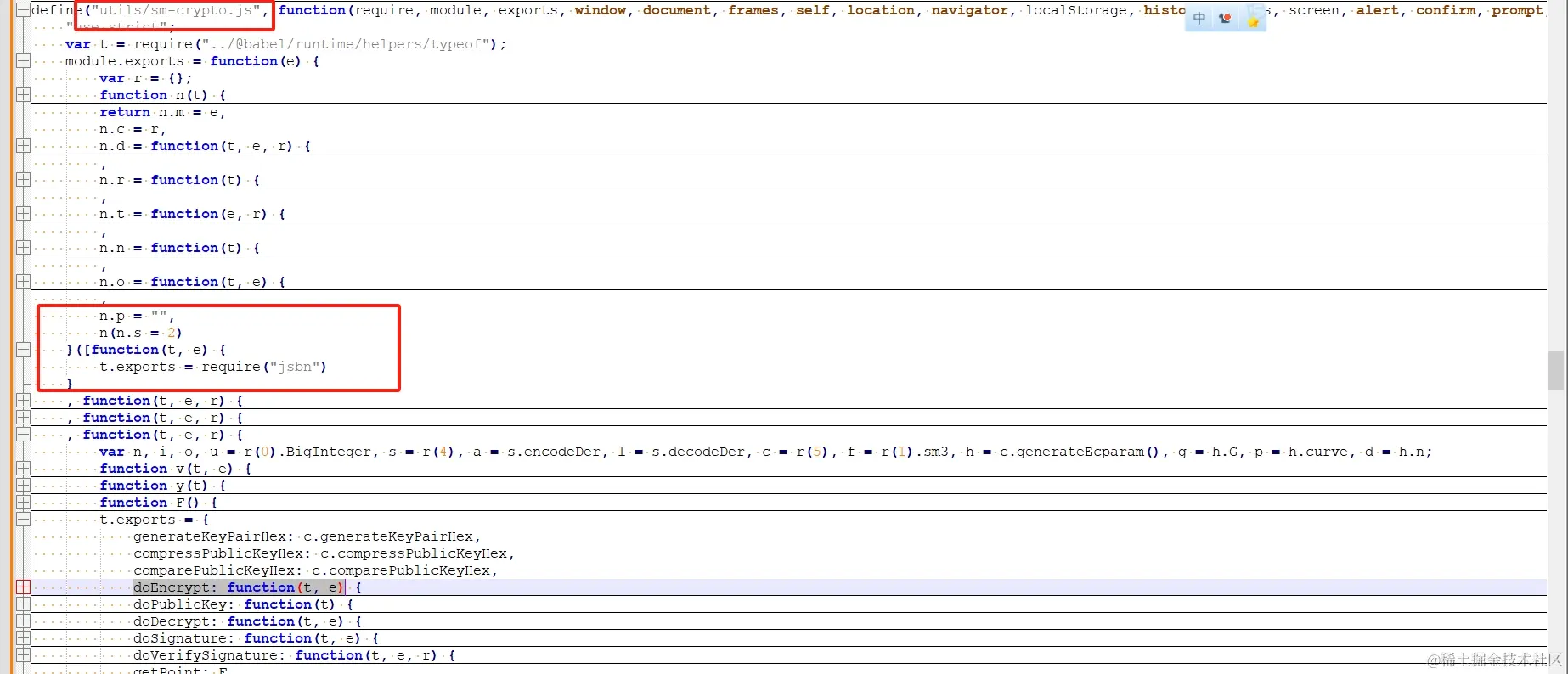Screen dimensions: 1568x674
Task: Click the IME icon with red dot
Action: pyautogui.click(x=1225, y=19)
